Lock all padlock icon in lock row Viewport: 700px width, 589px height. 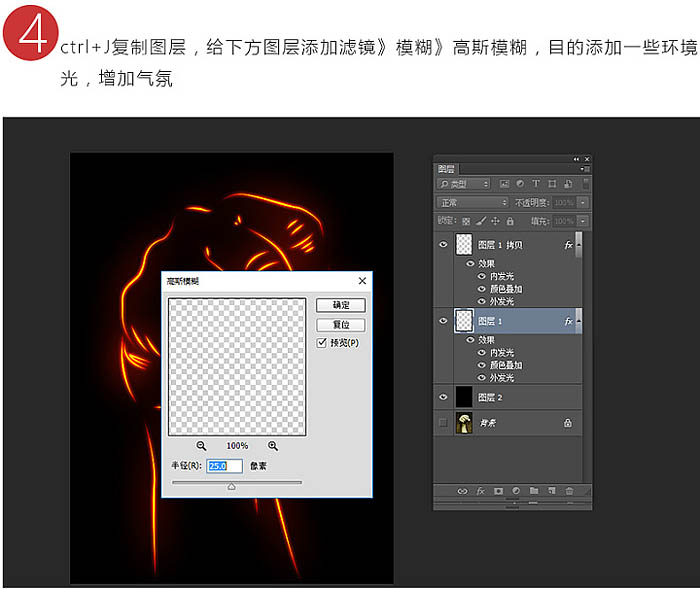pos(510,221)
